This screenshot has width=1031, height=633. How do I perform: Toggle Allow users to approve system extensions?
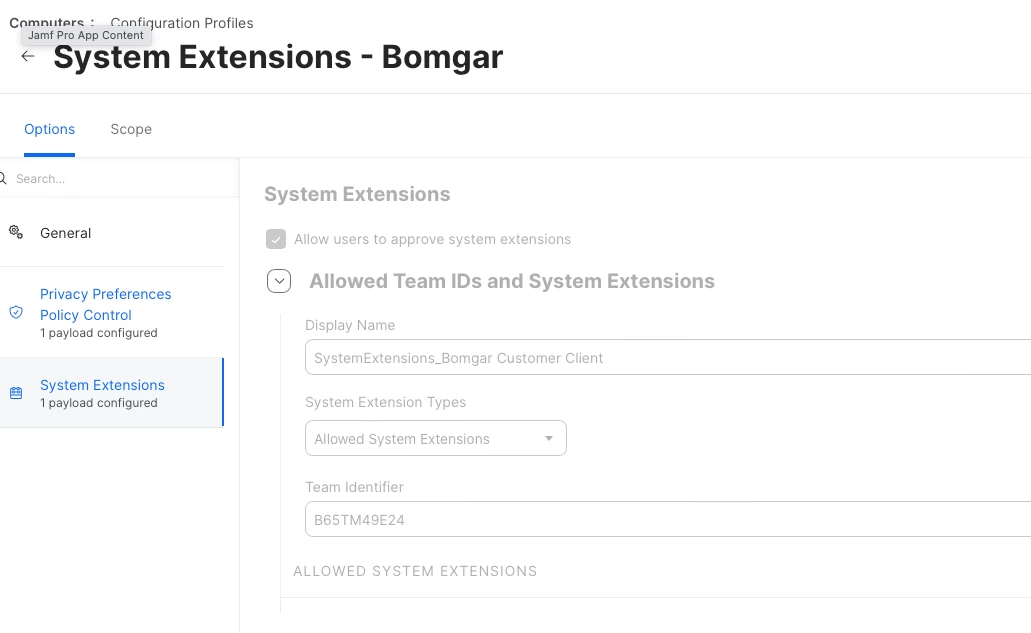coord(276,239)
